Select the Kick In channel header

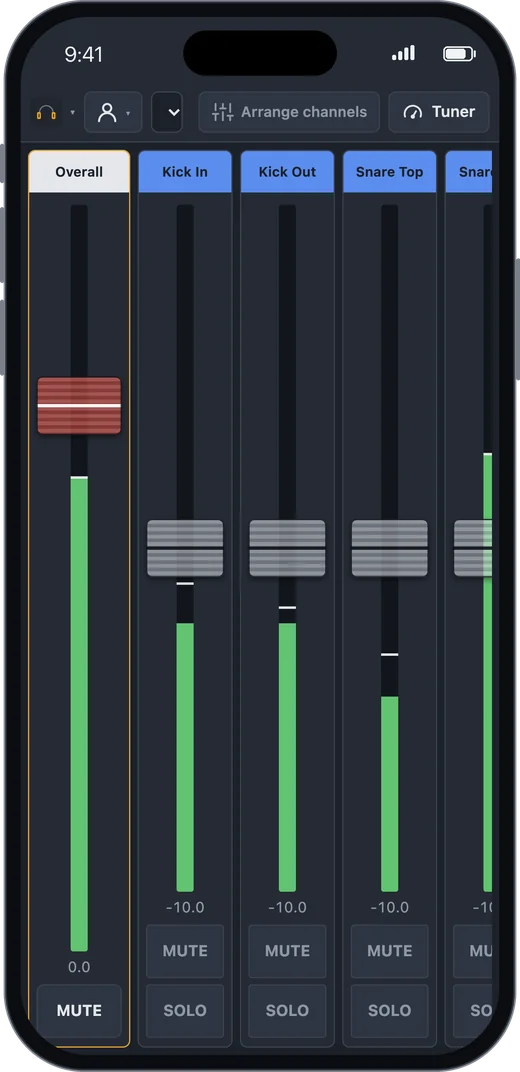185,172
